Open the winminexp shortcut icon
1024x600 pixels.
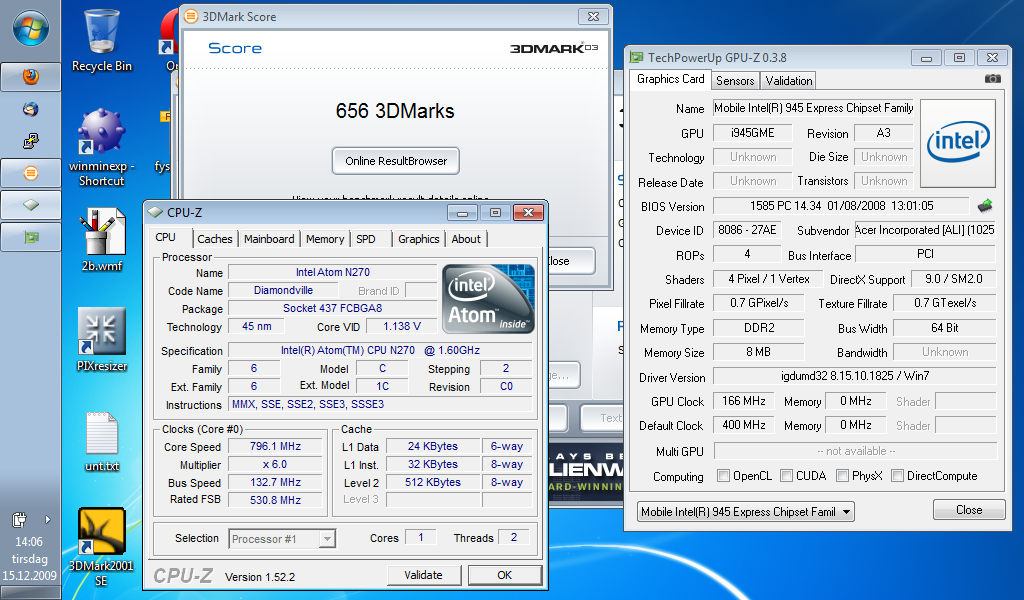click(x=101, y=148)
